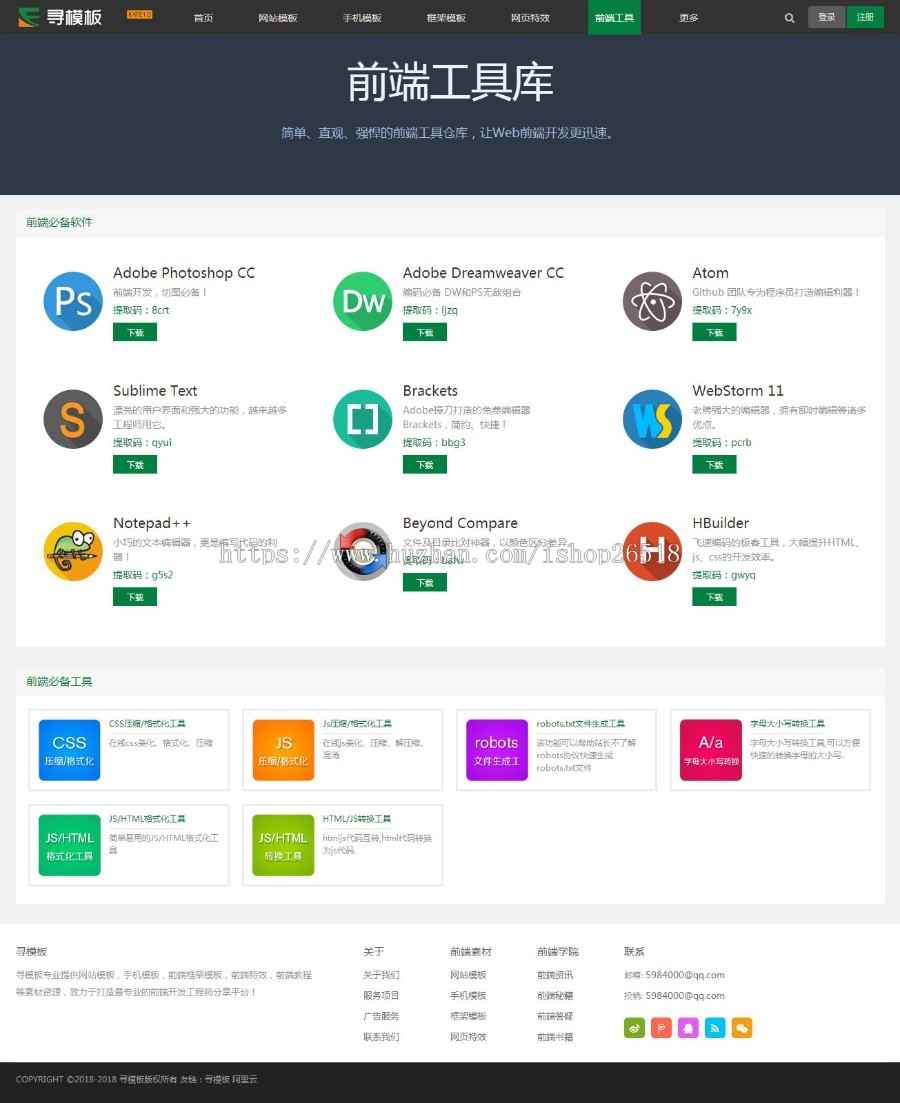Open the search magnifier icon
The image size is (900, 1103).
tap(790, 18)
